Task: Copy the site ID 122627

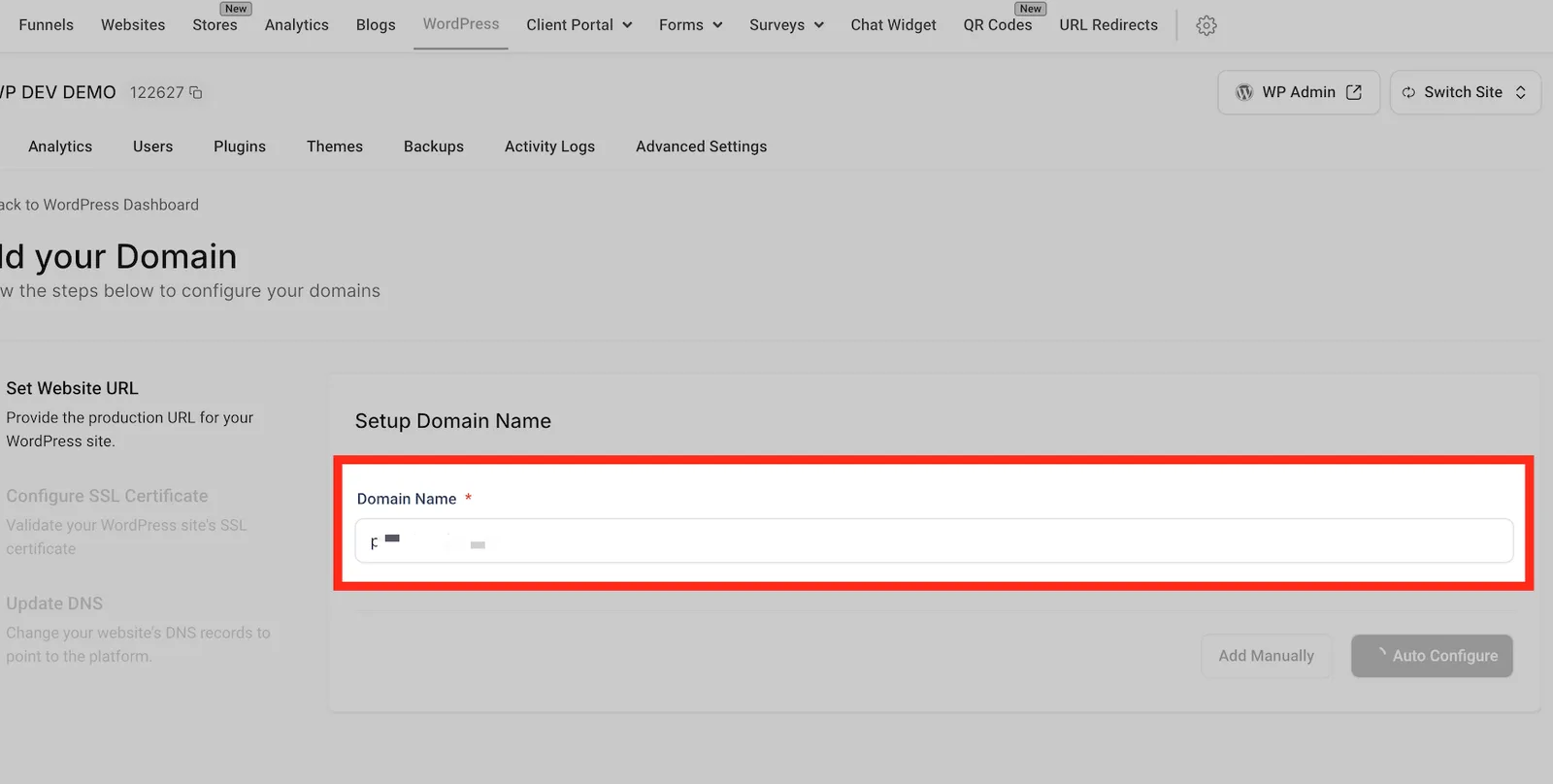Action: 195,92
